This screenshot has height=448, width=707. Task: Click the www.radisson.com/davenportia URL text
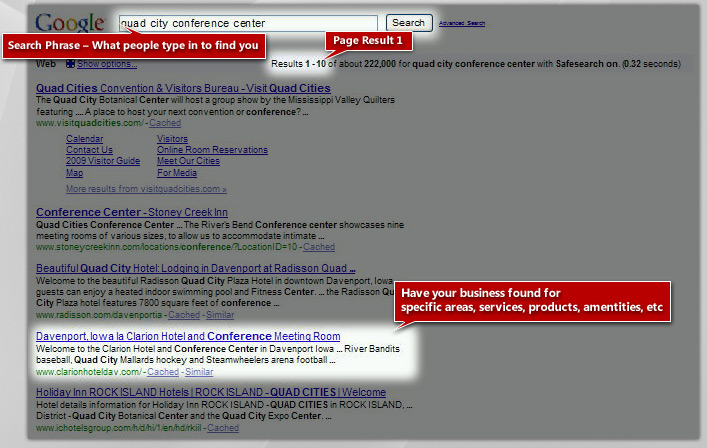pyautogui.click(x=99, y=315)
